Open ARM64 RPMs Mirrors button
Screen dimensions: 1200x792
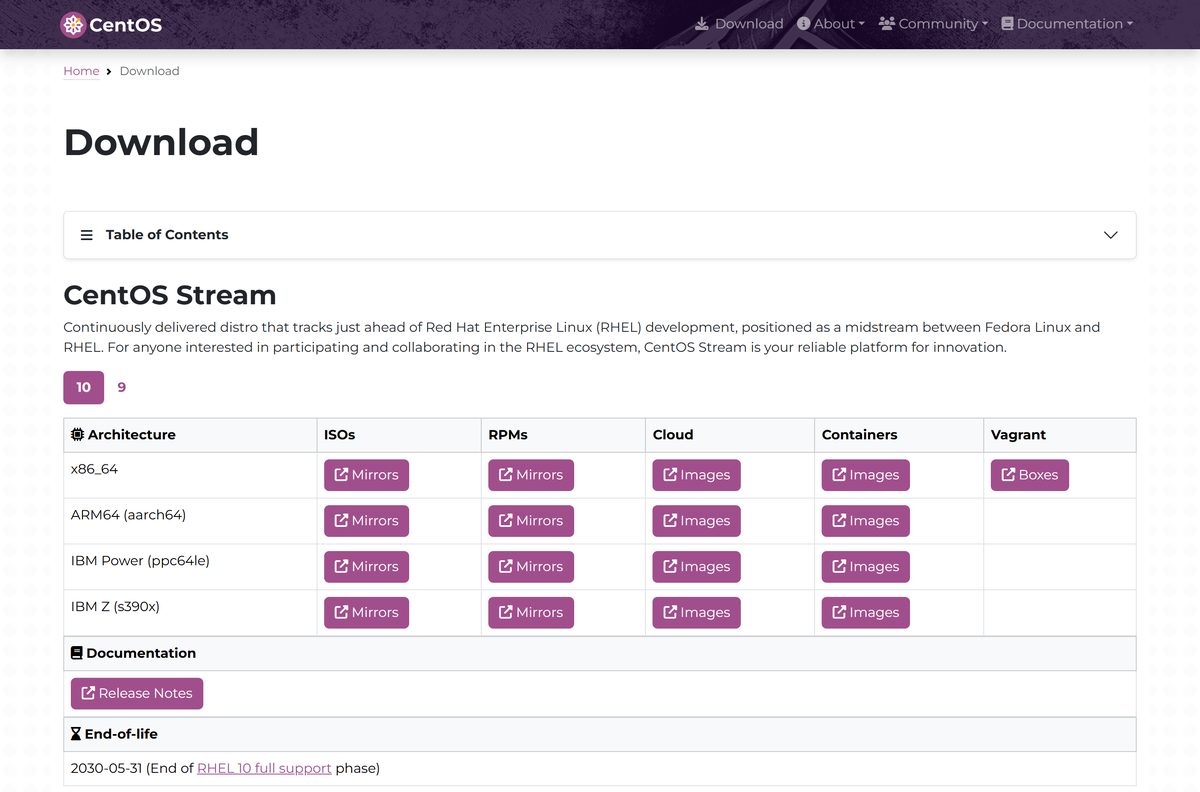click(531, 521)
